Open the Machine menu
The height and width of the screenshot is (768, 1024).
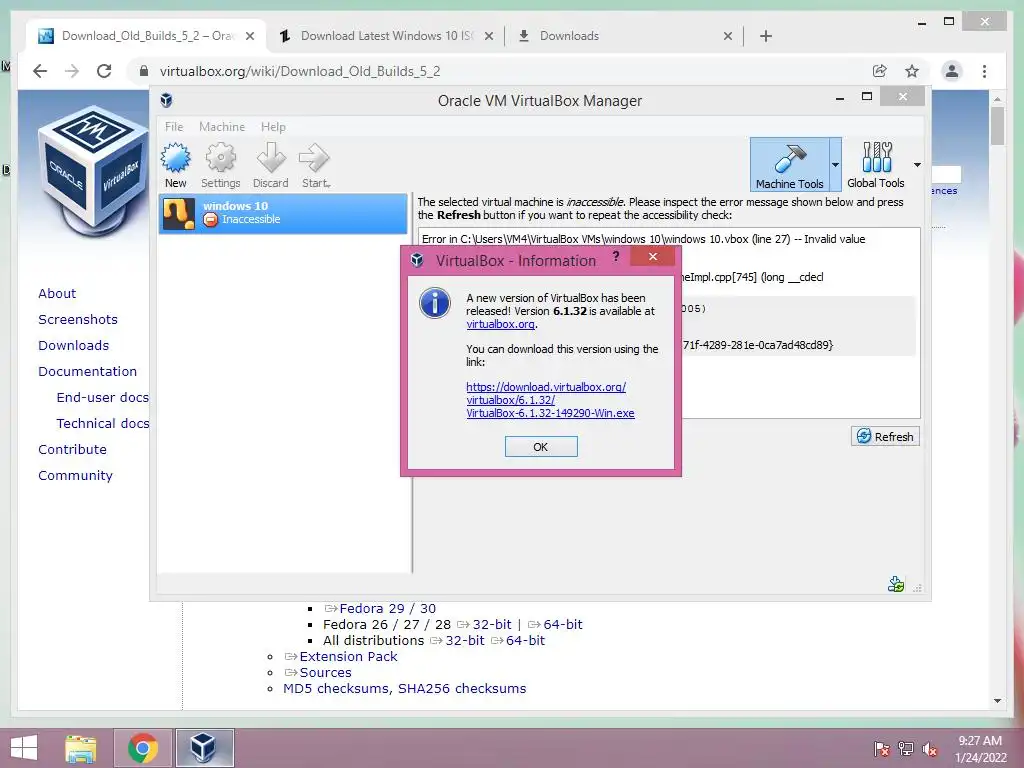pyautogui.click(x=222, y=127)
